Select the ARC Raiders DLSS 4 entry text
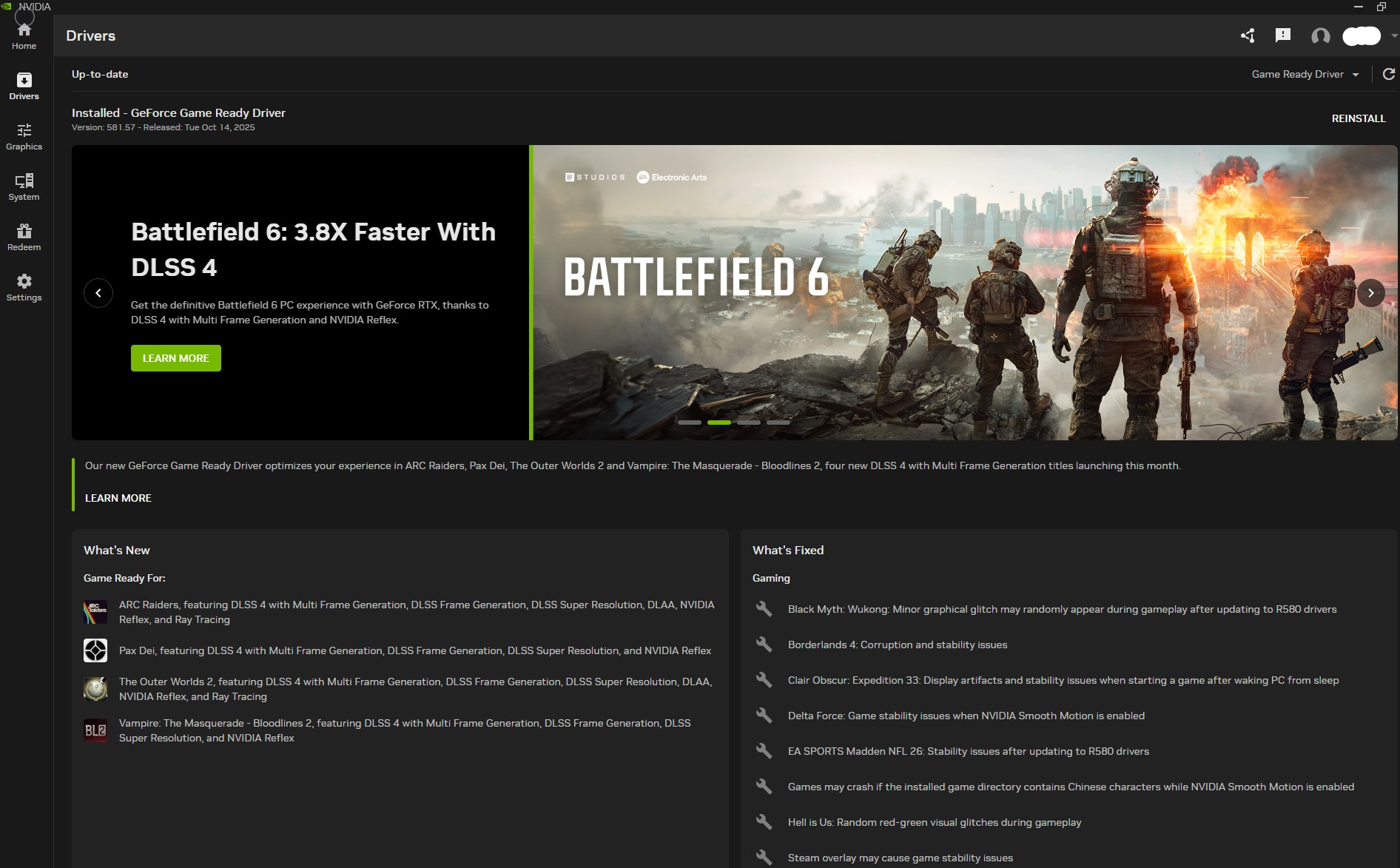This screenshot has width=1400, height=868. pos(417,612)
